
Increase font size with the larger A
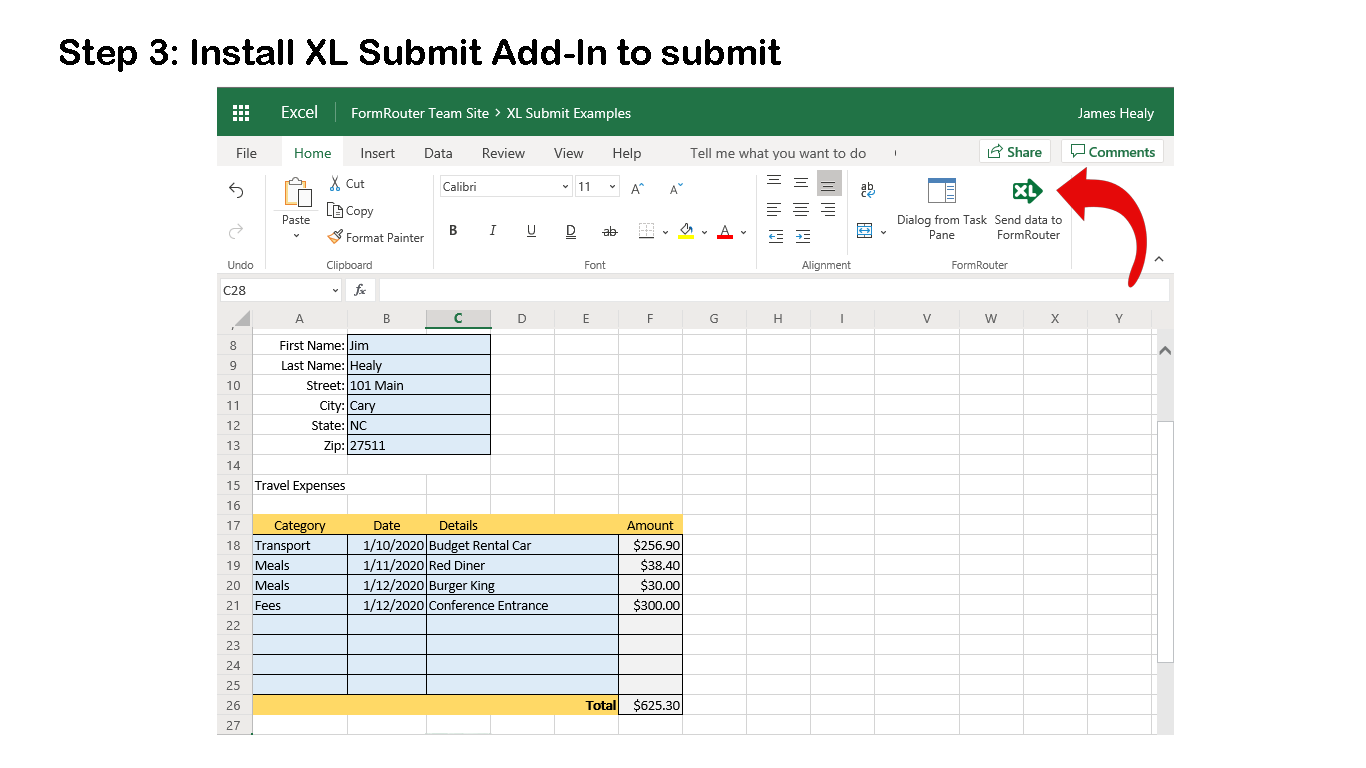638,187
